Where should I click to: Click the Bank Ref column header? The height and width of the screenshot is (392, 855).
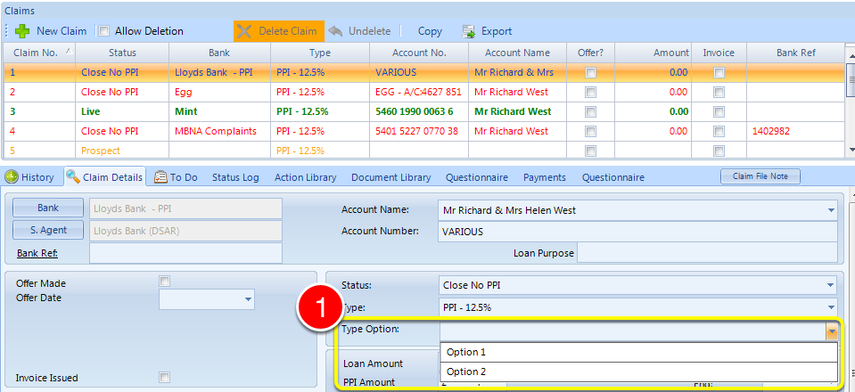click(796, 53)
